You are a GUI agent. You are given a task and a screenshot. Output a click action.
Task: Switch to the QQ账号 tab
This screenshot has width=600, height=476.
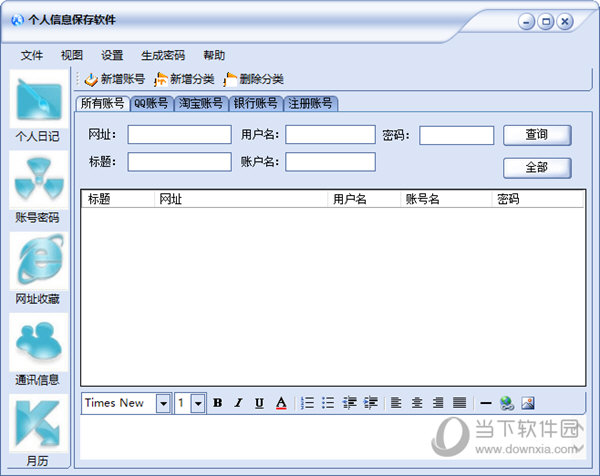coord(152,103)
